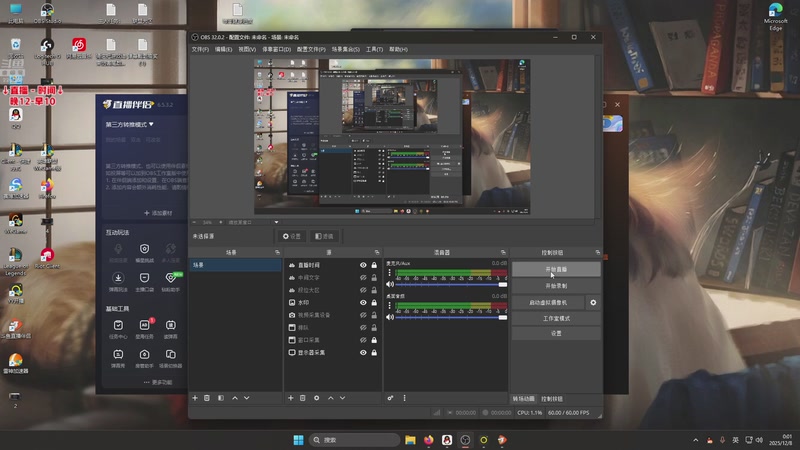The height and width of the screenshot is (450, 800).
Task: Enable 工作室模式 studio mode
Action: (x=556, y=318)
